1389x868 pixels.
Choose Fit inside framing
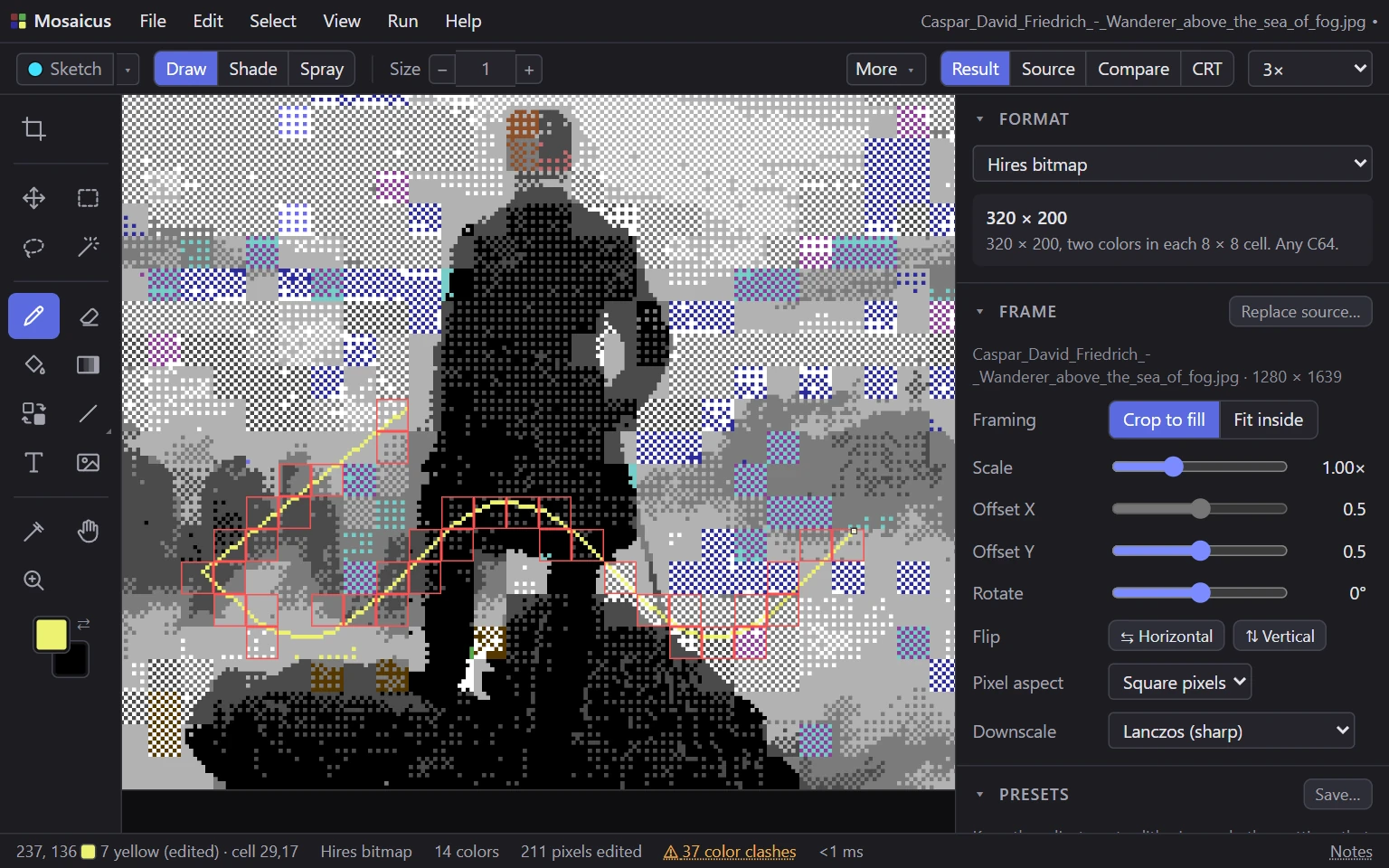click(1268, 420)
